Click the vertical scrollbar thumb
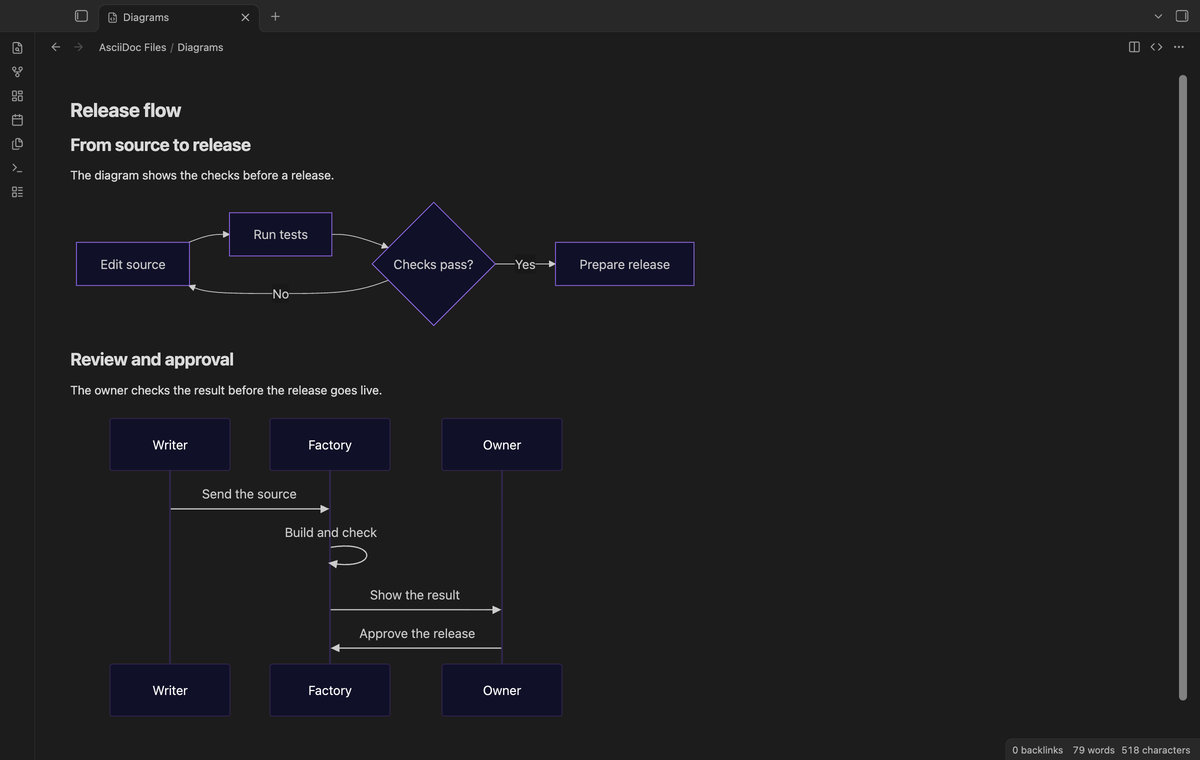1200x760 pixels. [1182, 388]
